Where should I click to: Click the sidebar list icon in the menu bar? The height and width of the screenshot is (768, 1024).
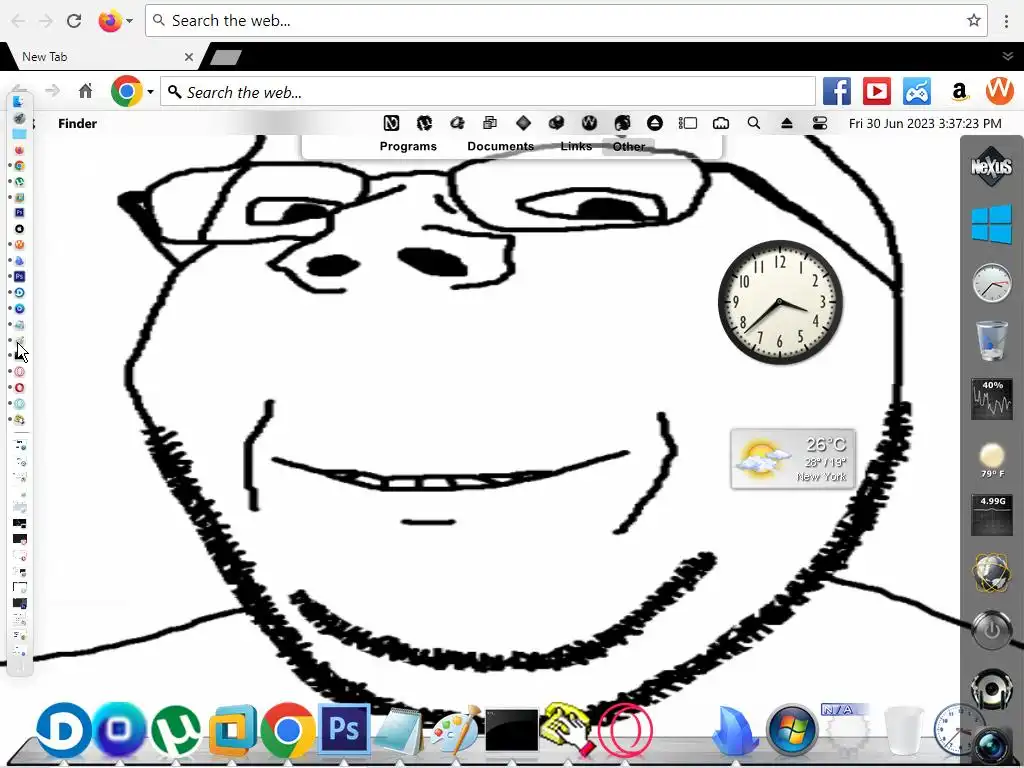pyautogui.click(x=688, y=123)
